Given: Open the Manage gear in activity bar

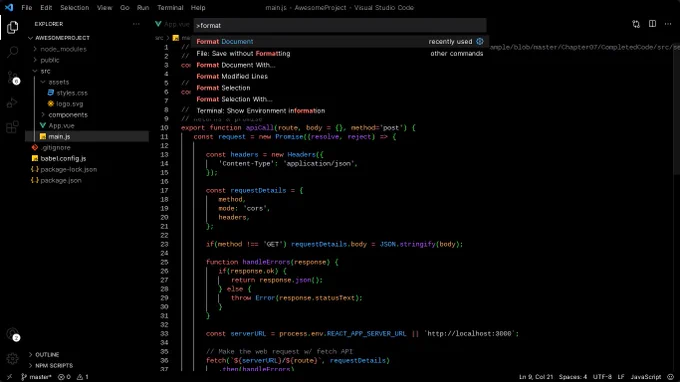Looking at the screenshot, I should (13, 359).
